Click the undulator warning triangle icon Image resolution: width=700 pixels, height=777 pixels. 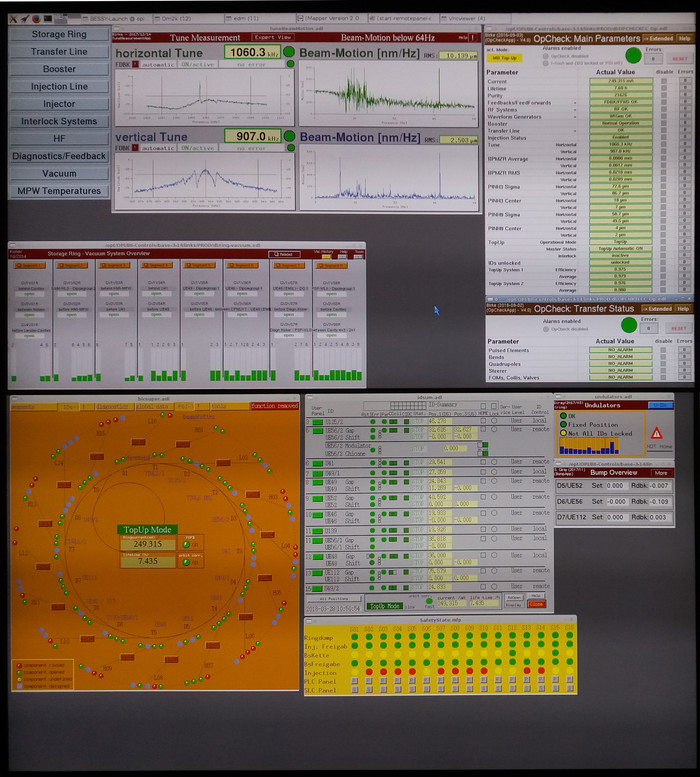click(655, 432)
